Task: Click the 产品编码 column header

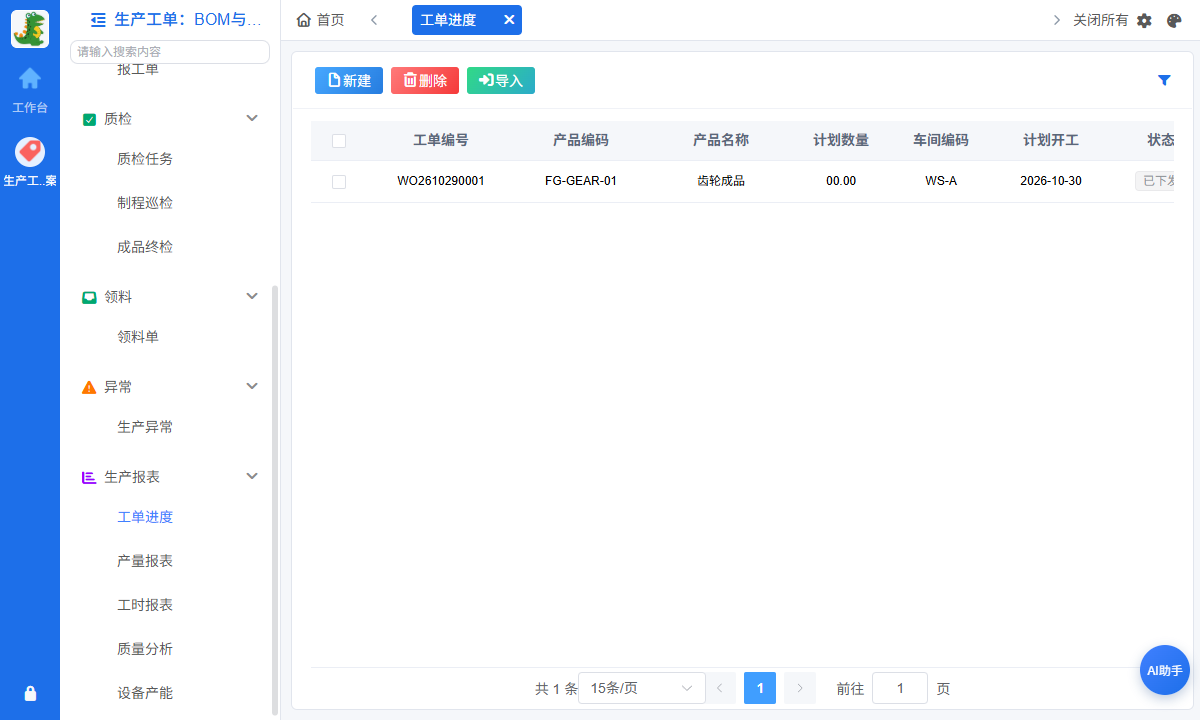Action: coord(581,141)
